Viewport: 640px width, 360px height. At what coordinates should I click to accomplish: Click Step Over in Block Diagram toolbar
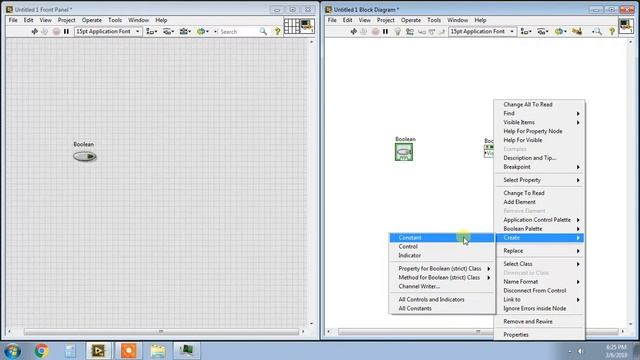pos(431,31)
